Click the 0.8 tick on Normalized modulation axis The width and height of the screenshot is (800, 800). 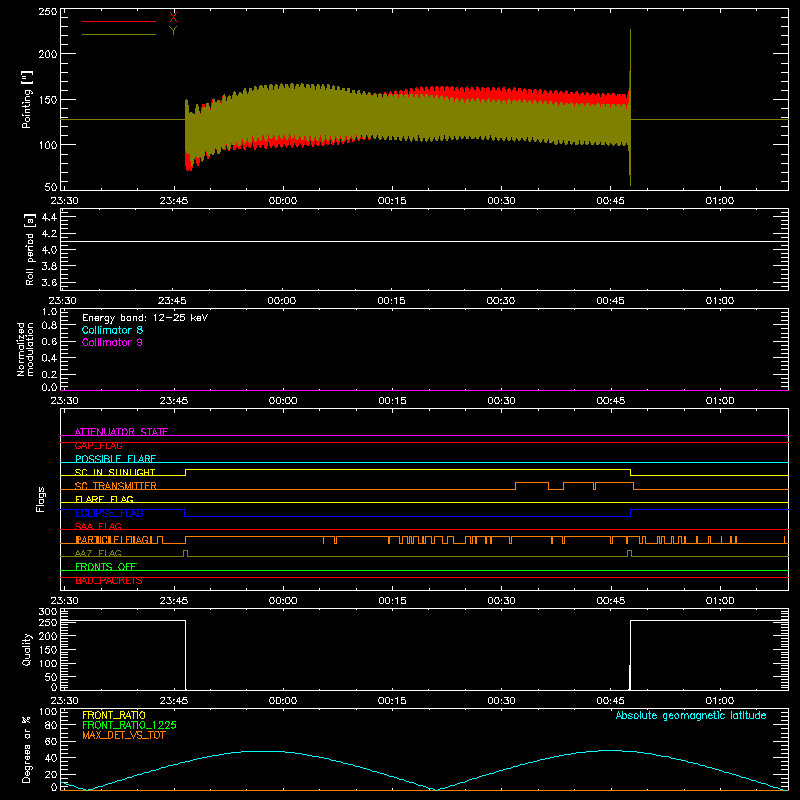point(49,326)
